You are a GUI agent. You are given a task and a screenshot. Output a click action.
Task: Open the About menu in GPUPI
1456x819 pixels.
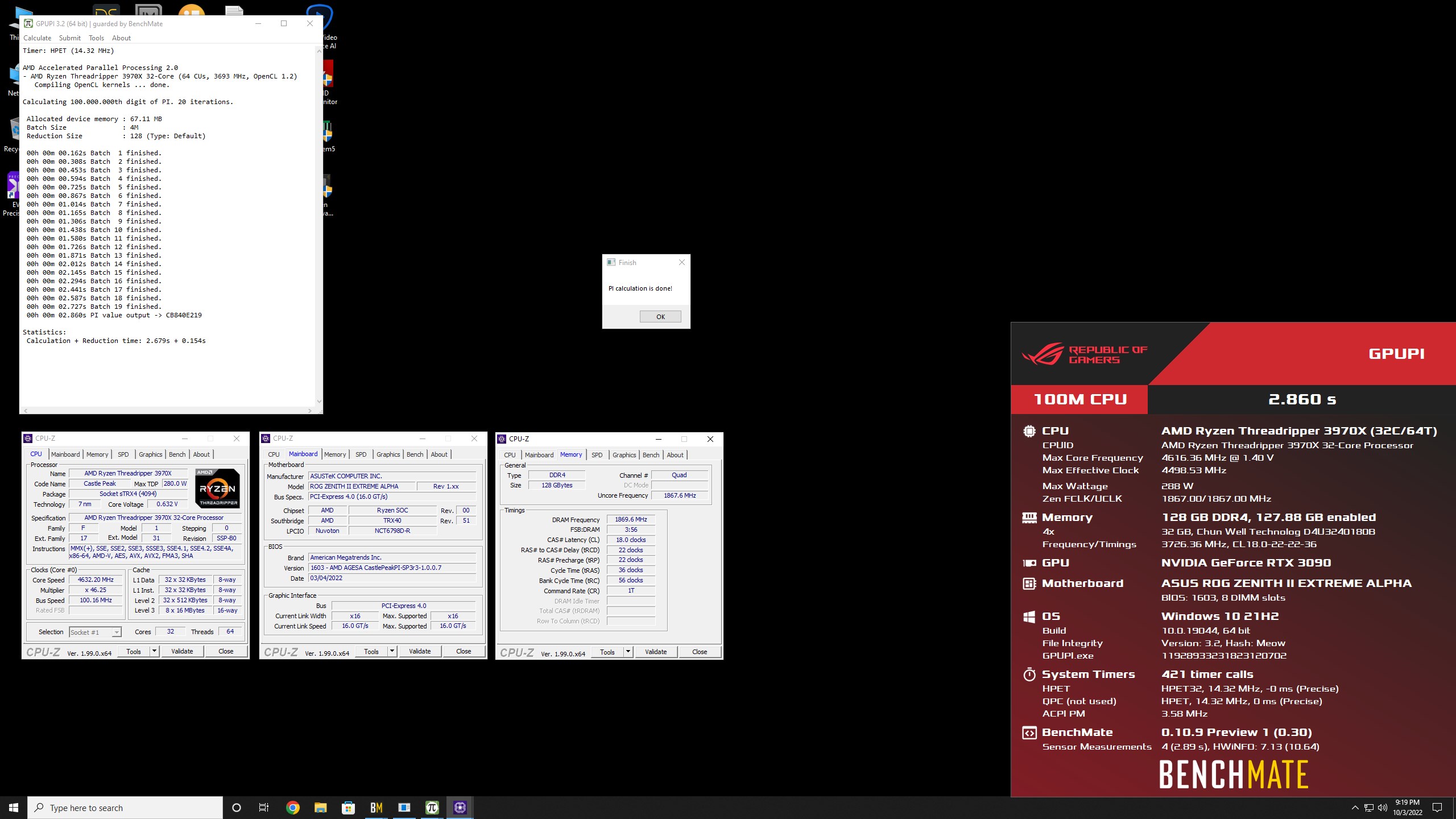pyautogui.click(x=121, y=38)
